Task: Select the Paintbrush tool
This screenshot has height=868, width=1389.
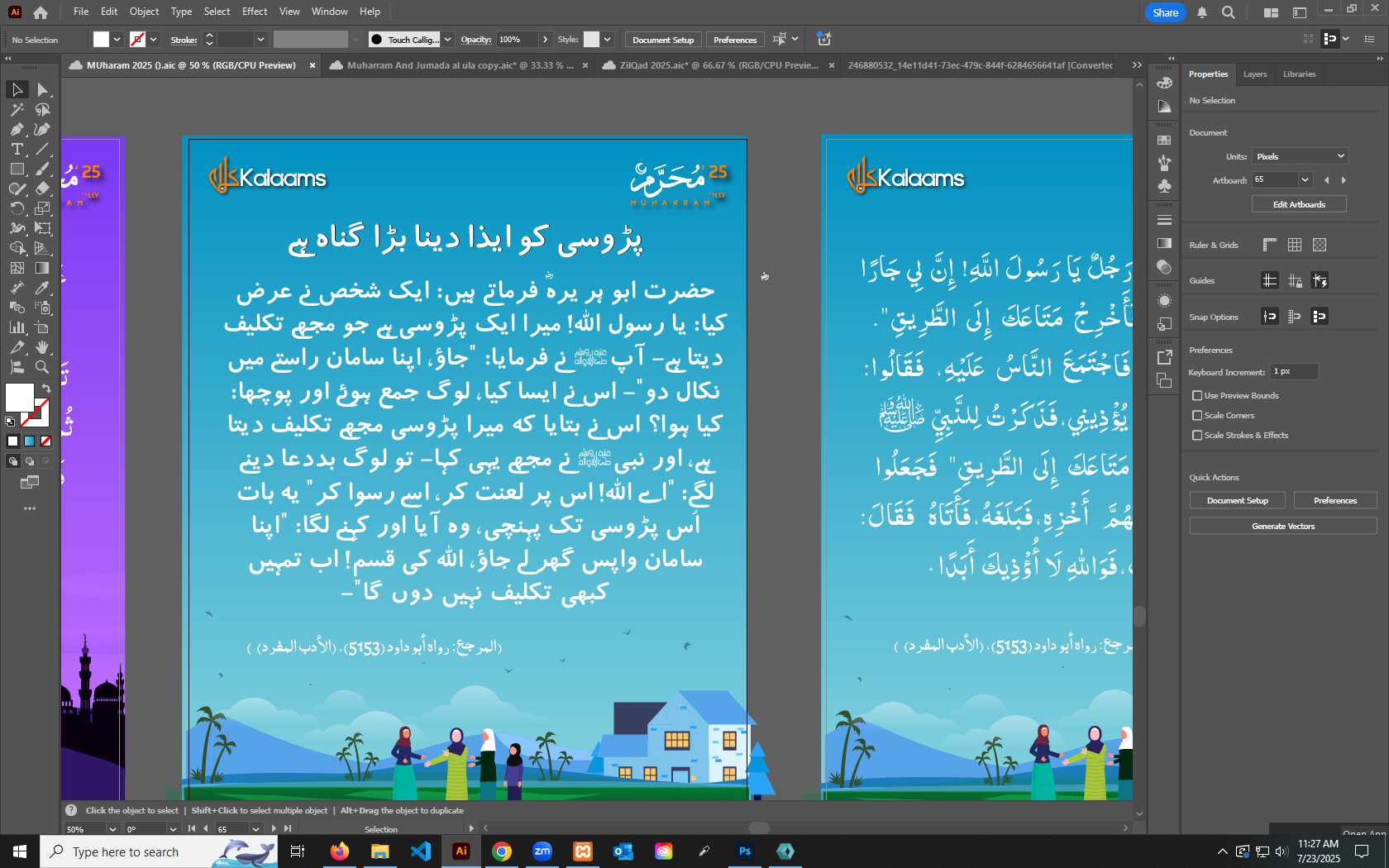Action: coord(42,169)
